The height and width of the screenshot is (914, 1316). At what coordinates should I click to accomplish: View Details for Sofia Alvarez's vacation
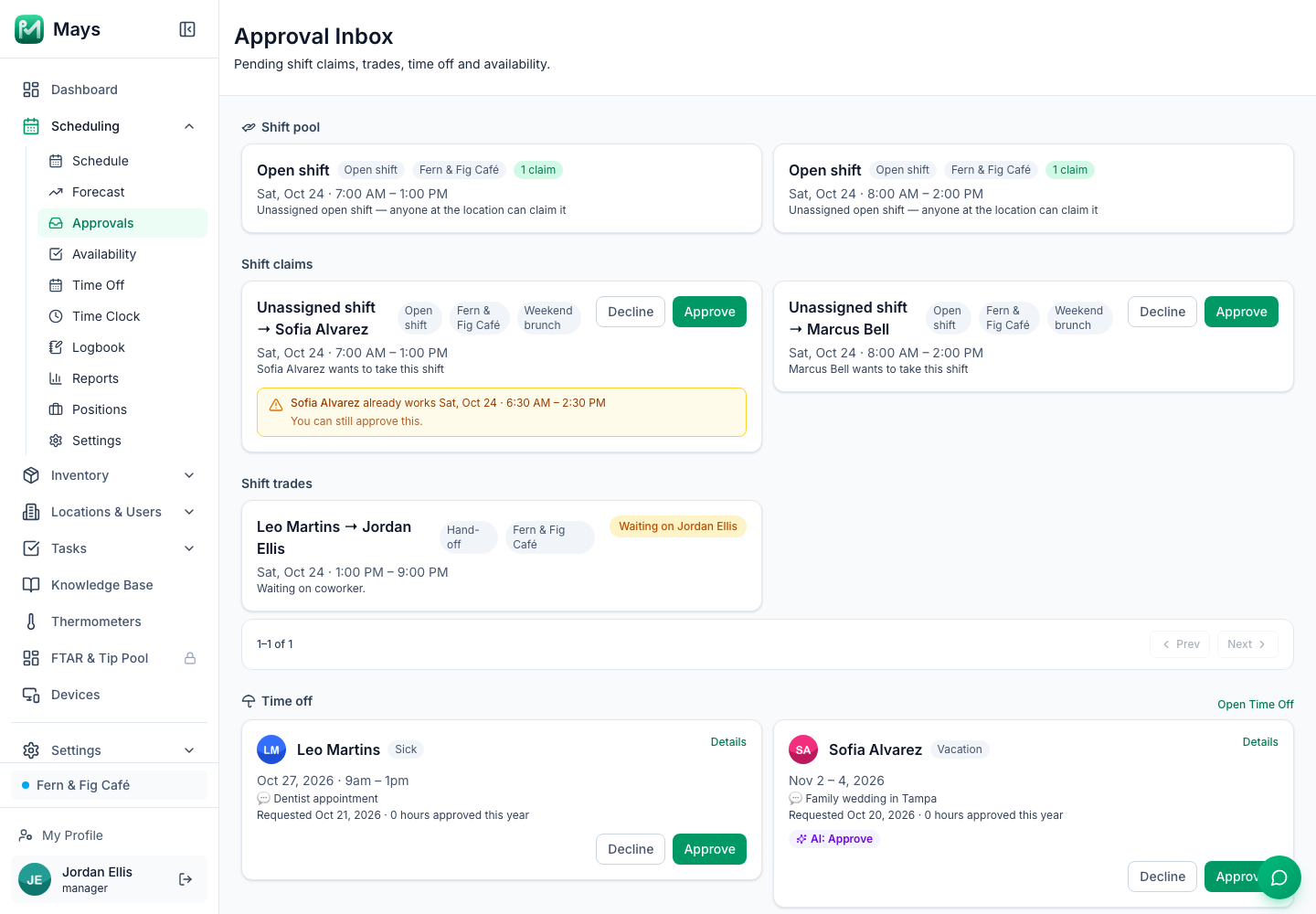click(1260, 742)
